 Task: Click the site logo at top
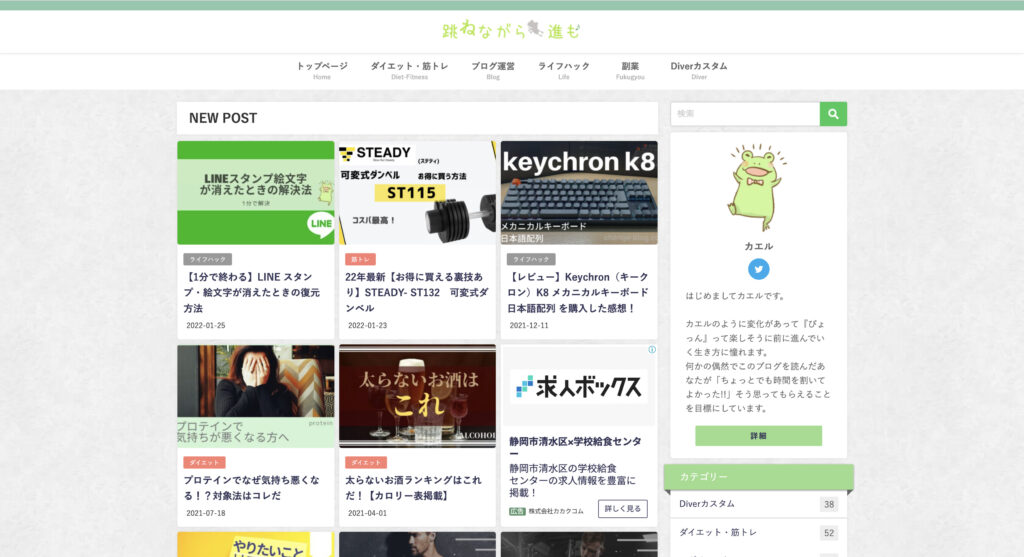pyautogui.click(x=511, y=31)
